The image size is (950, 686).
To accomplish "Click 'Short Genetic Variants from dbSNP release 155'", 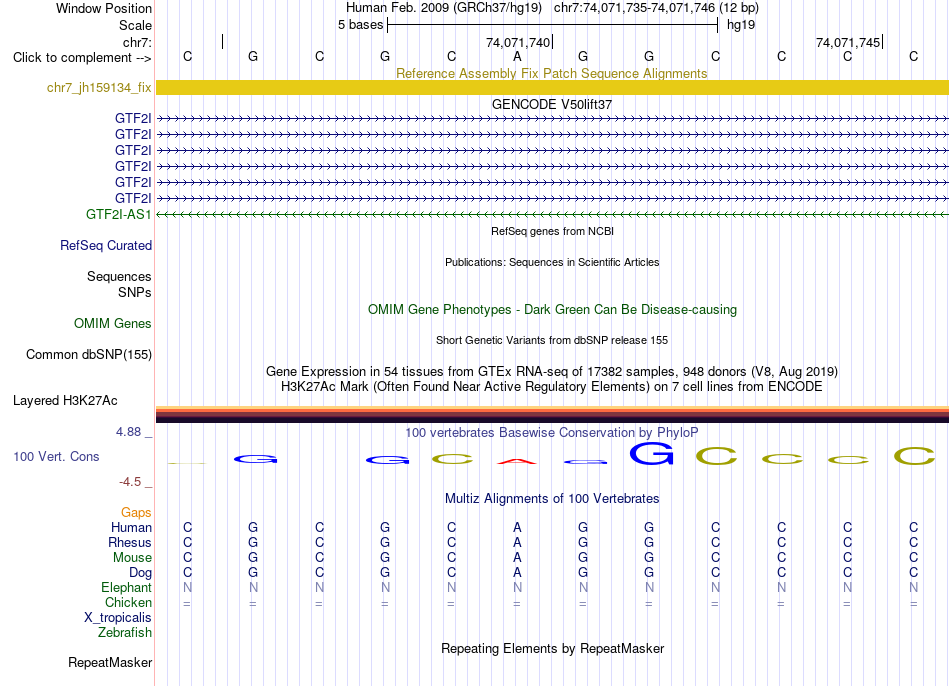I will pos(552,340).
